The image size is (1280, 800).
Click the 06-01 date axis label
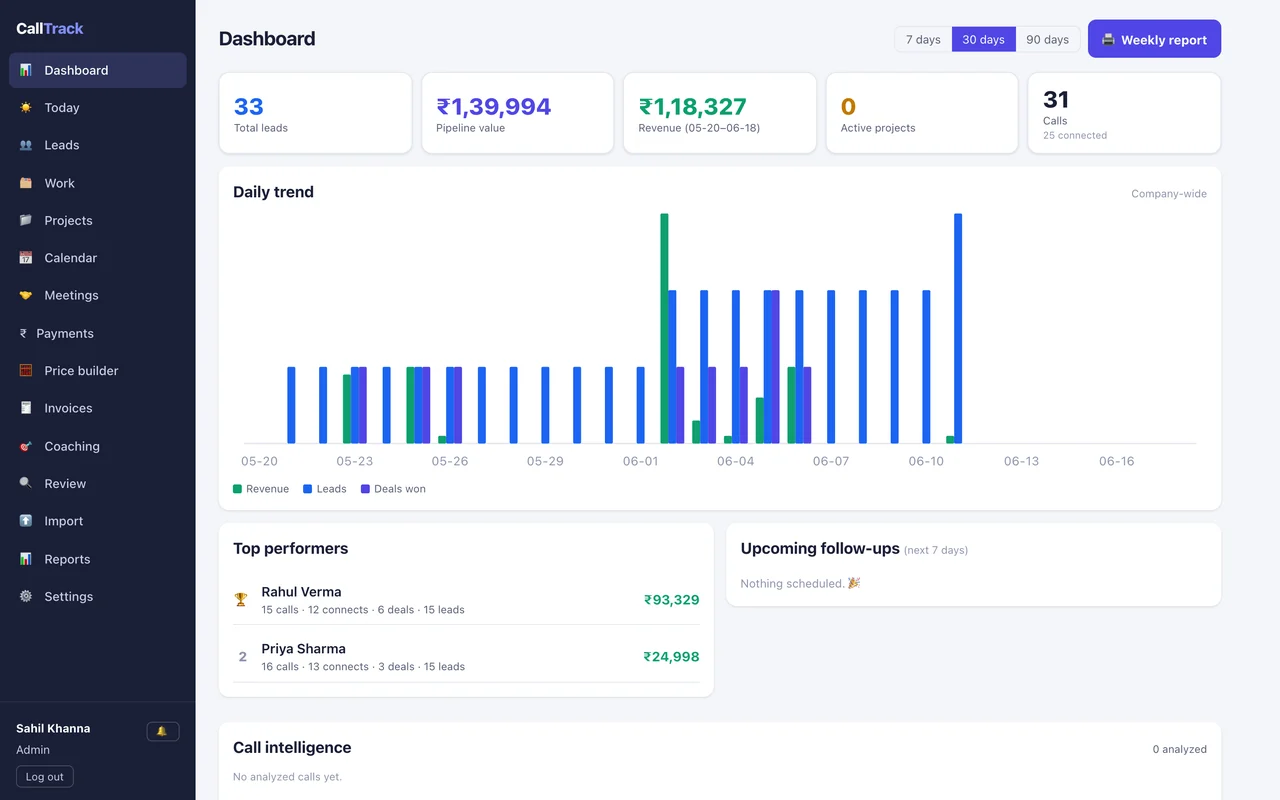[640, 462]
